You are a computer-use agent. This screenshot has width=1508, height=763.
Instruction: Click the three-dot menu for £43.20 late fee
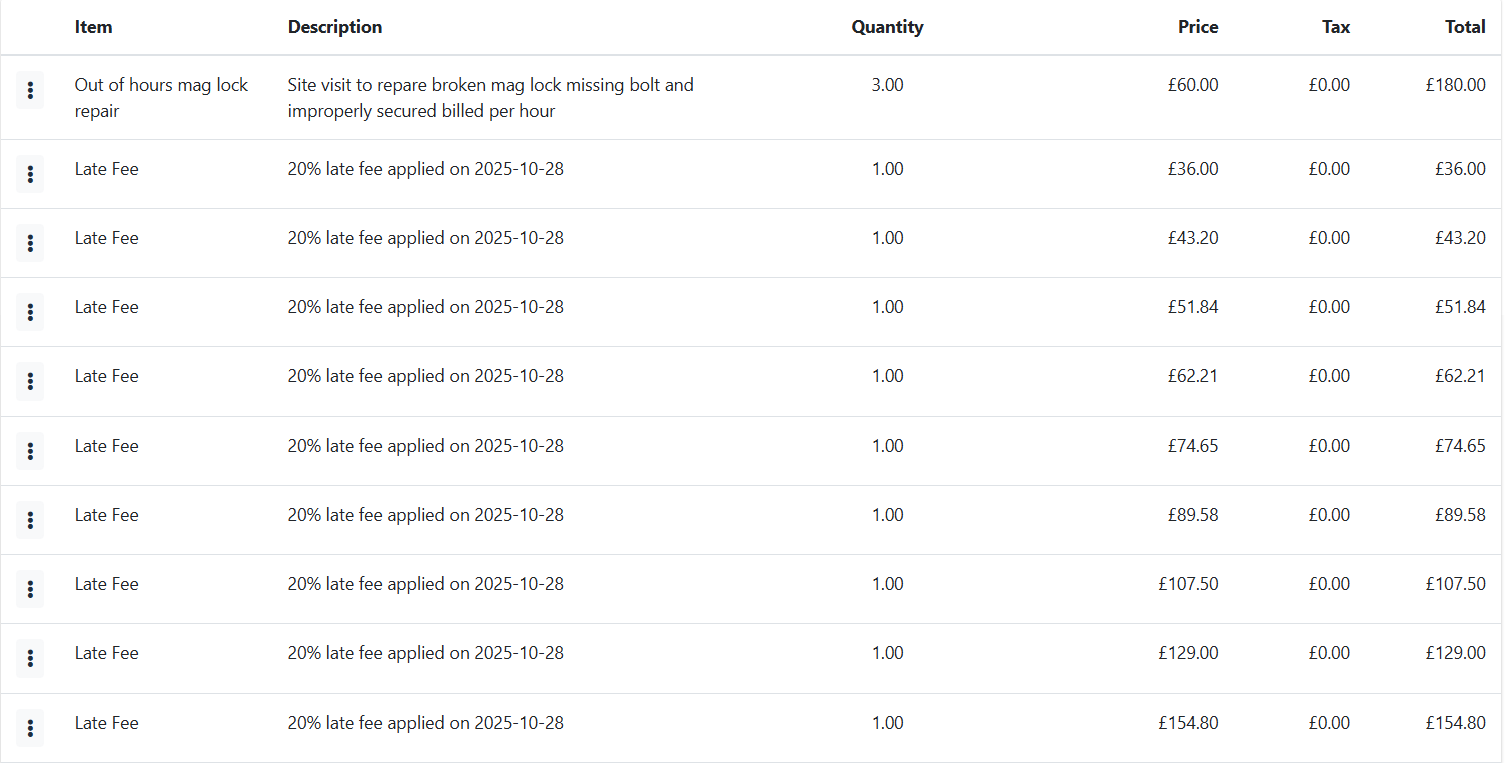[30, 243]
